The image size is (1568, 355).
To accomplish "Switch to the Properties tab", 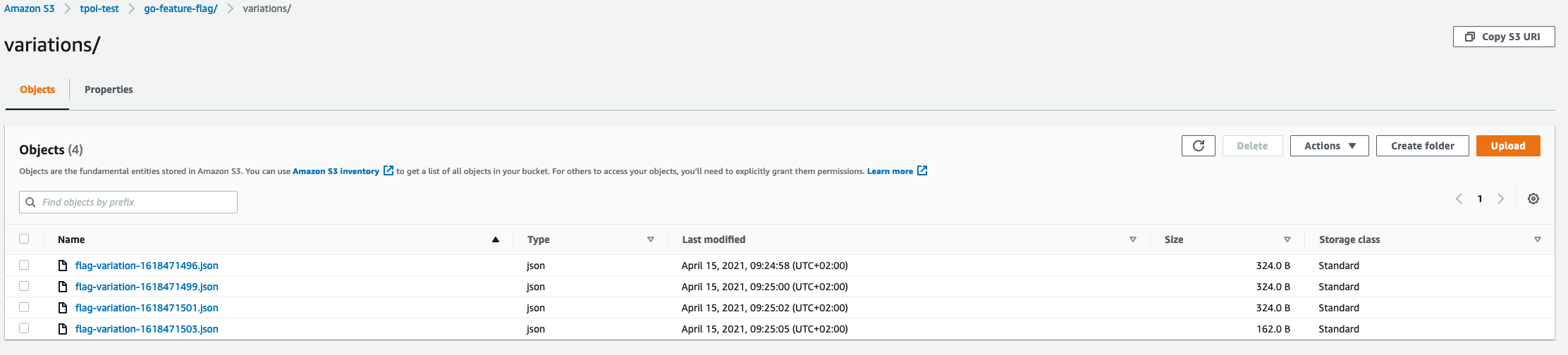I will (109, 89).
